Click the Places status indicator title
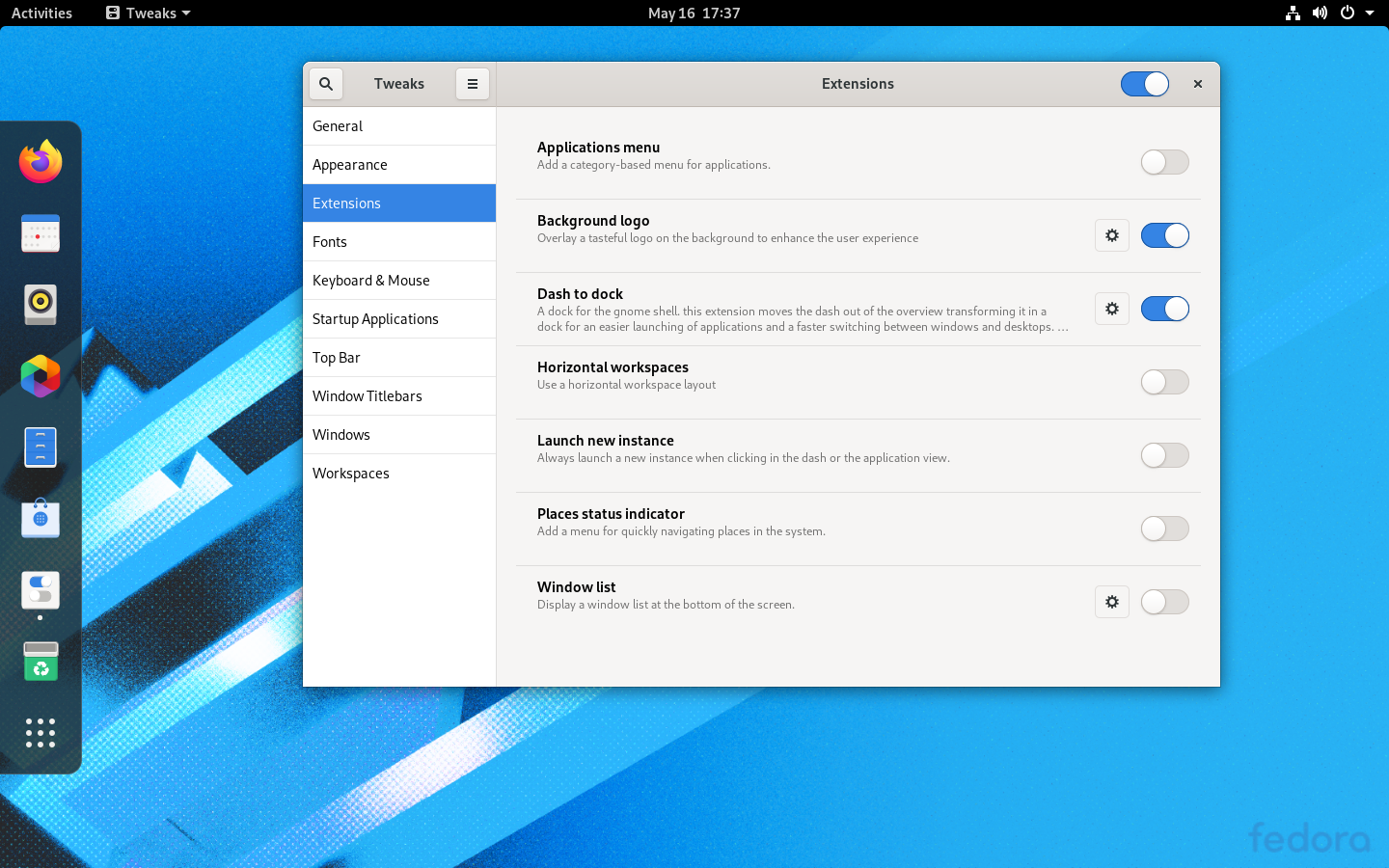The height and width of the screenshot is (868, 1389). click(611, 514)
